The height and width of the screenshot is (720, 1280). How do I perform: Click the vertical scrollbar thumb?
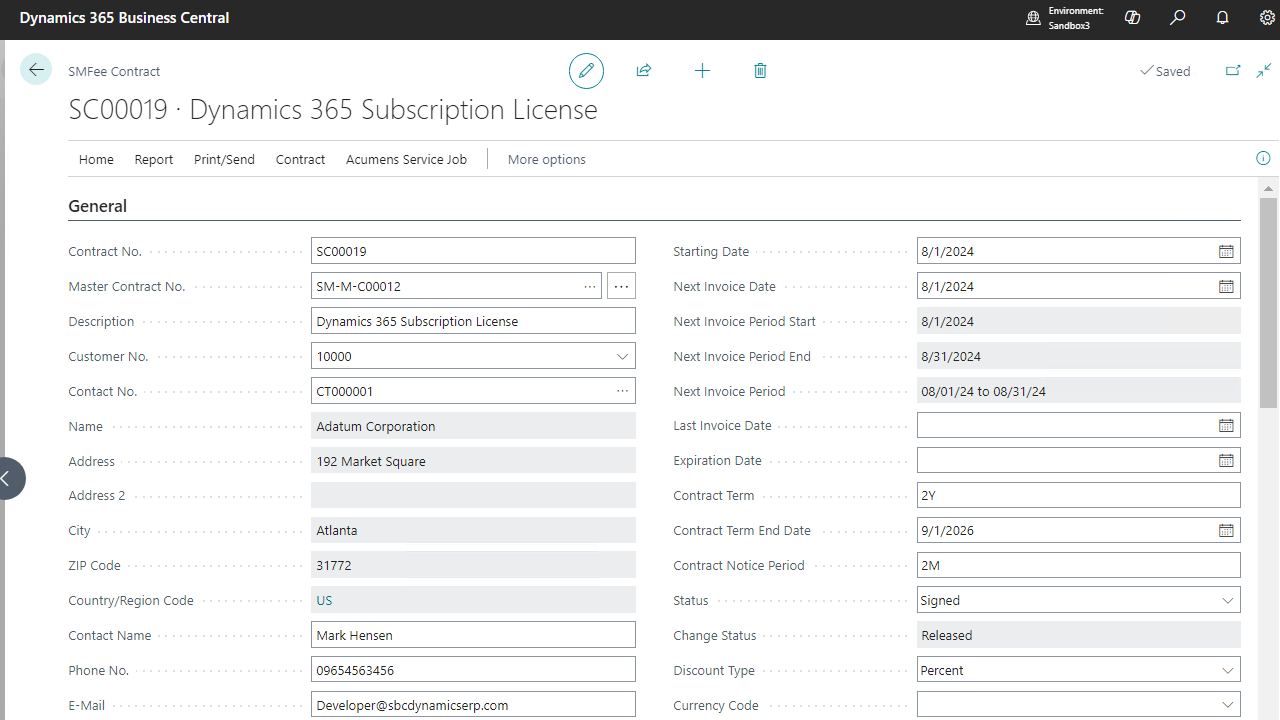click(x=1269, y=300)
